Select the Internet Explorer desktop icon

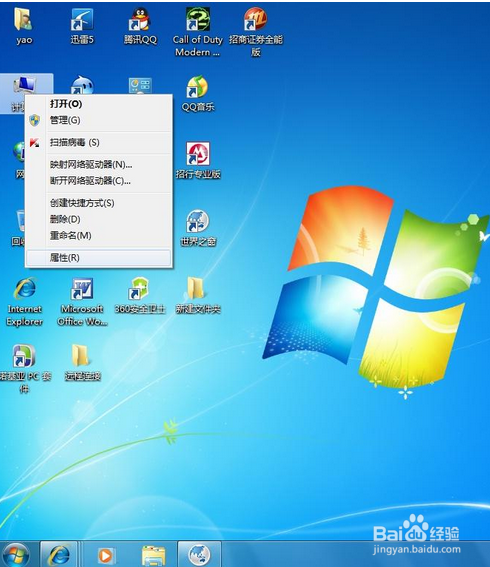pos(25,289)
